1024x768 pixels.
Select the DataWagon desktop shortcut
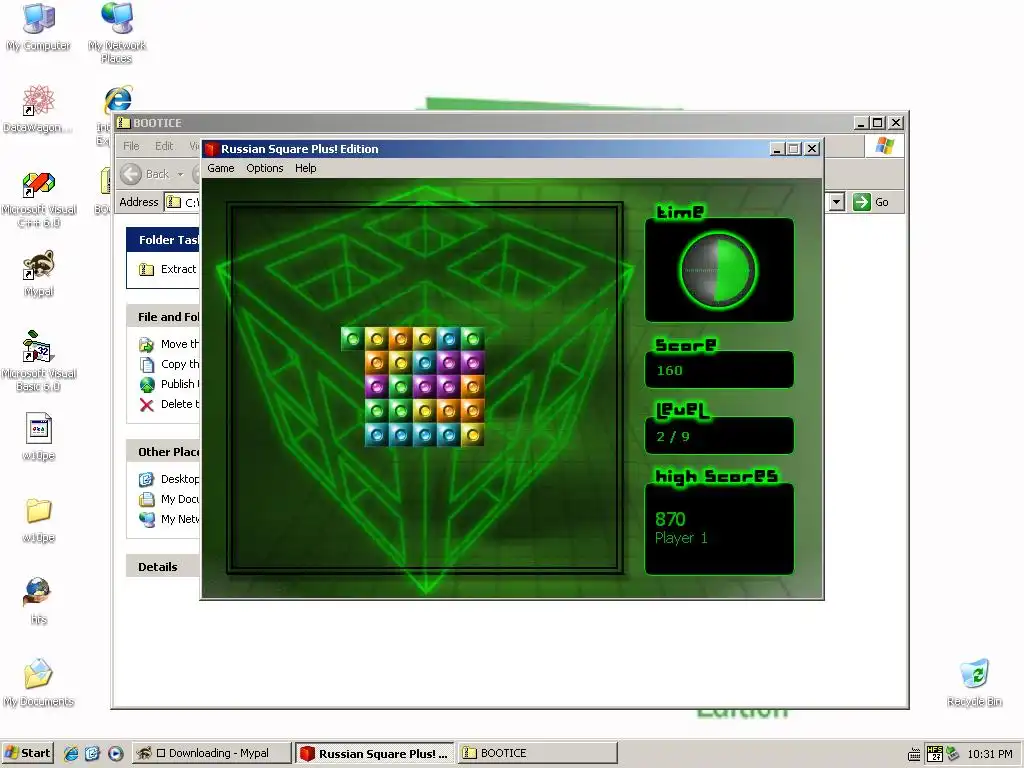(x=38, y=109)
